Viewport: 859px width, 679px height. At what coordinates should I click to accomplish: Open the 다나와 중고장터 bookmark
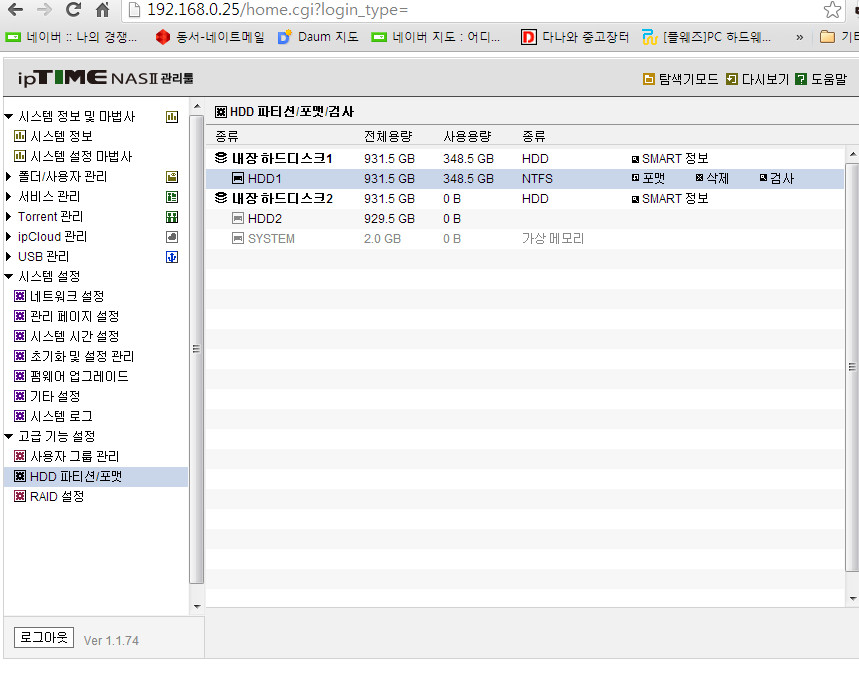pyautogui.click(x=575, y=37)
